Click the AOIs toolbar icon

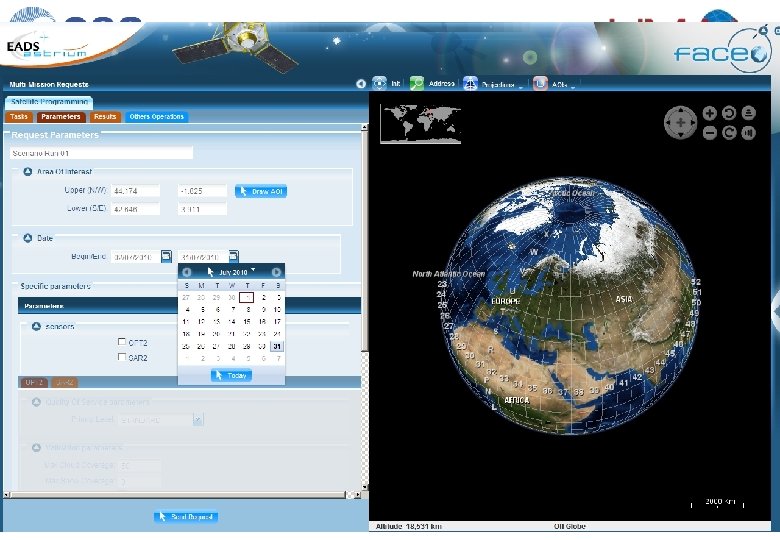540,83
